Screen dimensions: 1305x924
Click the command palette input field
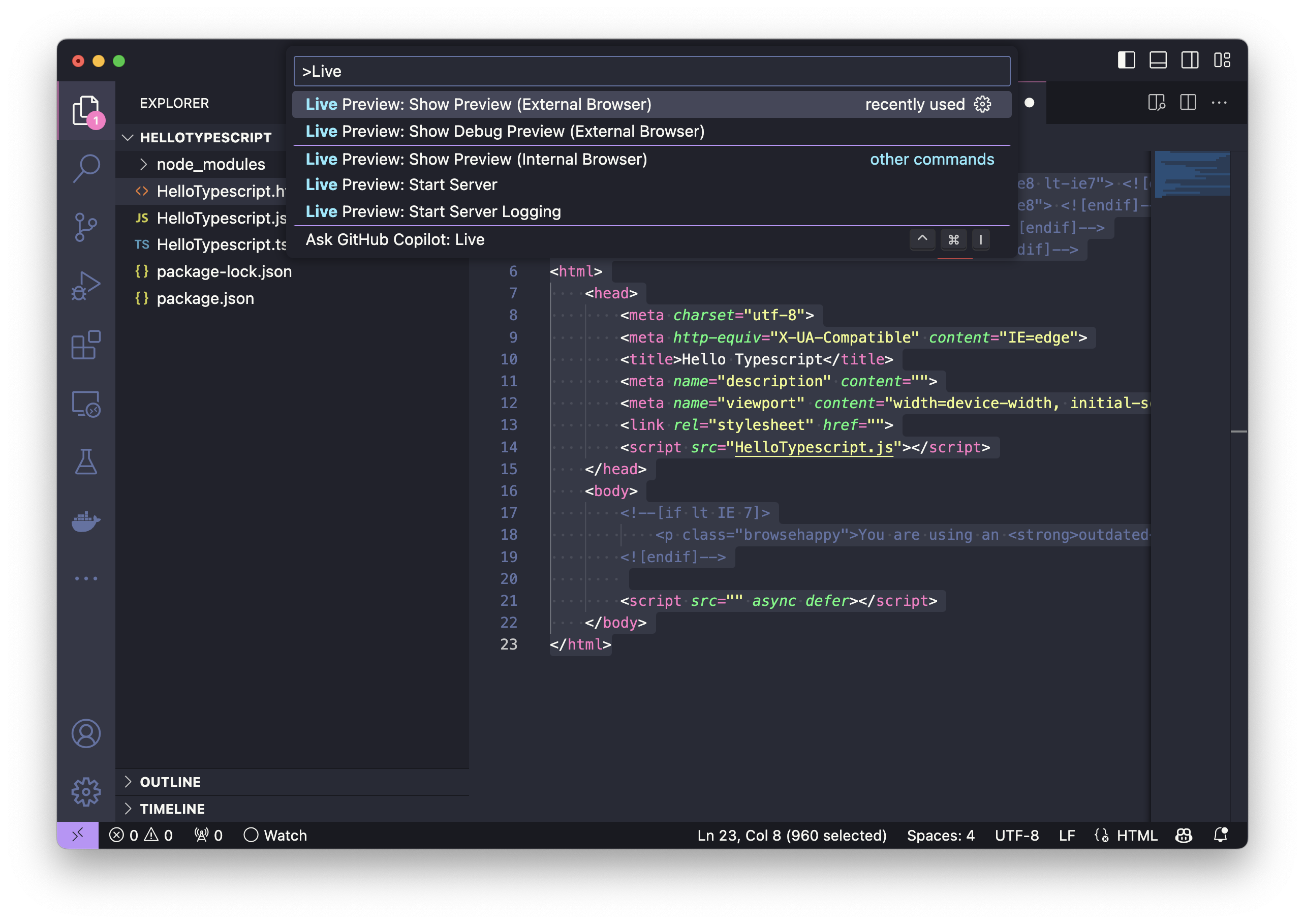click(651, 71)
